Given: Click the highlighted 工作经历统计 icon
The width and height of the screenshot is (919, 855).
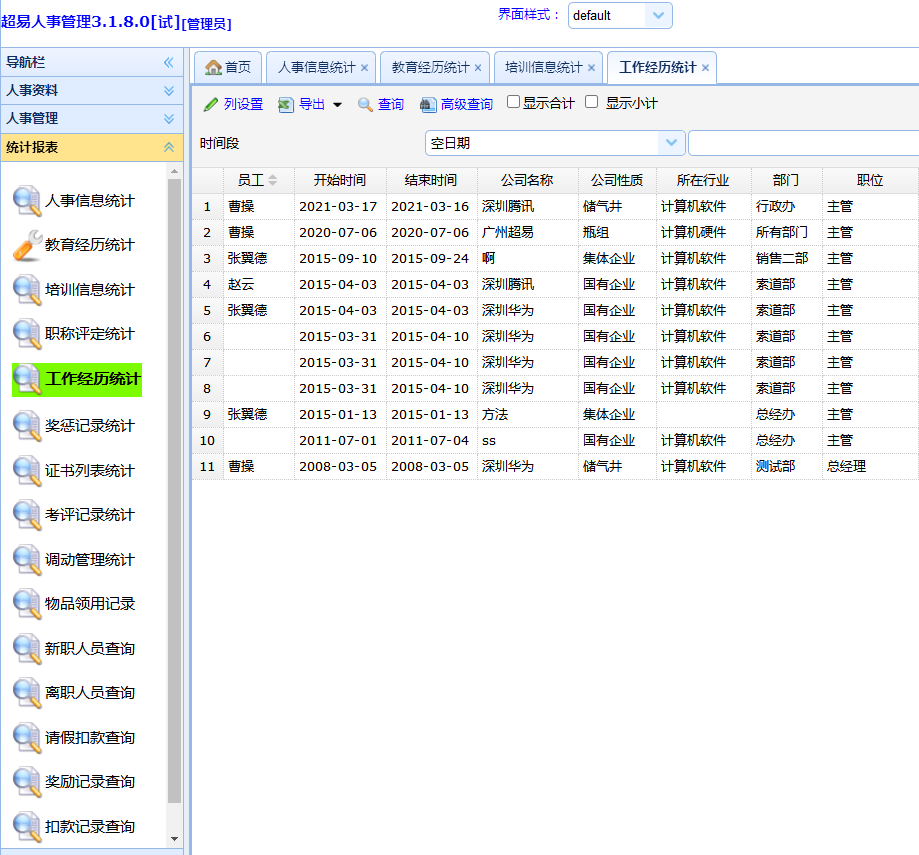Looking at the screenshot, I should (x=27, y=380).
